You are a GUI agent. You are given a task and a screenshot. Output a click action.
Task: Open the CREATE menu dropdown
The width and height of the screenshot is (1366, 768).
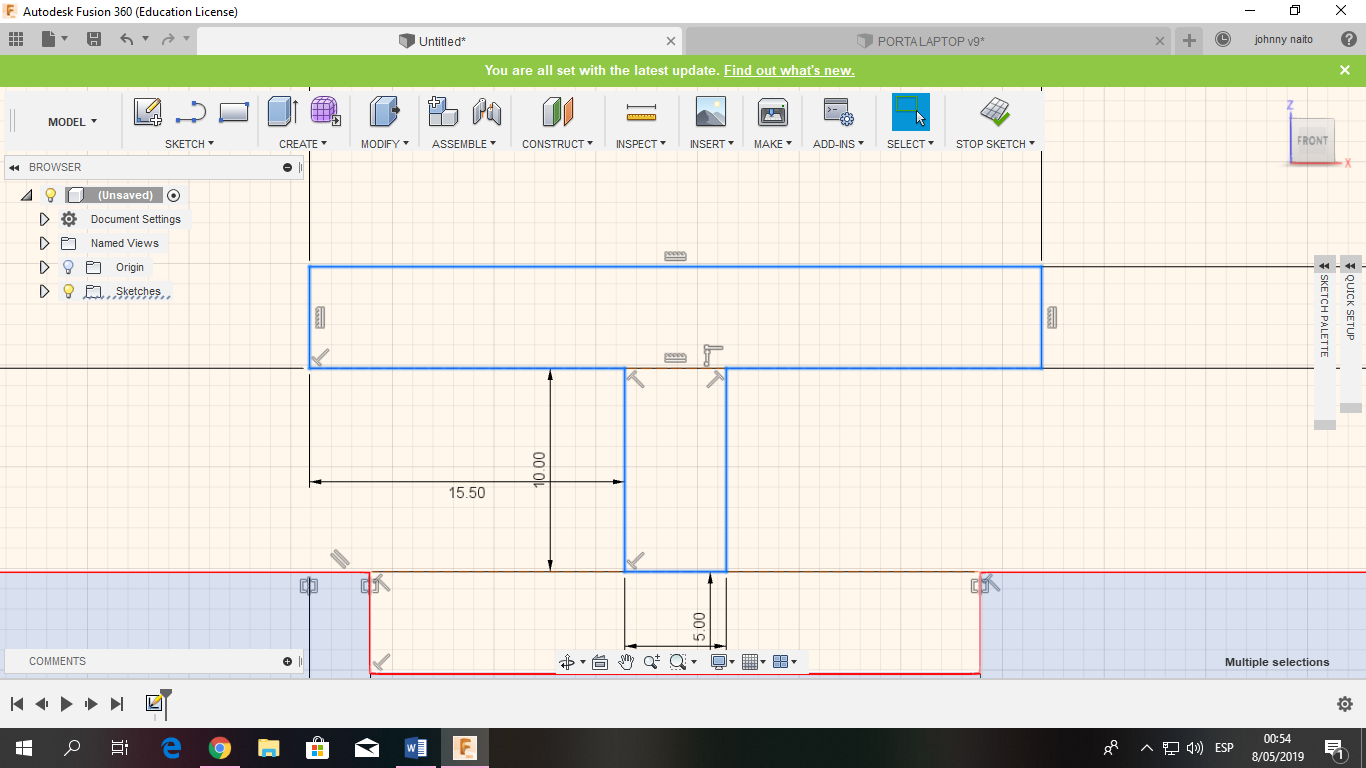click(303, 144)
